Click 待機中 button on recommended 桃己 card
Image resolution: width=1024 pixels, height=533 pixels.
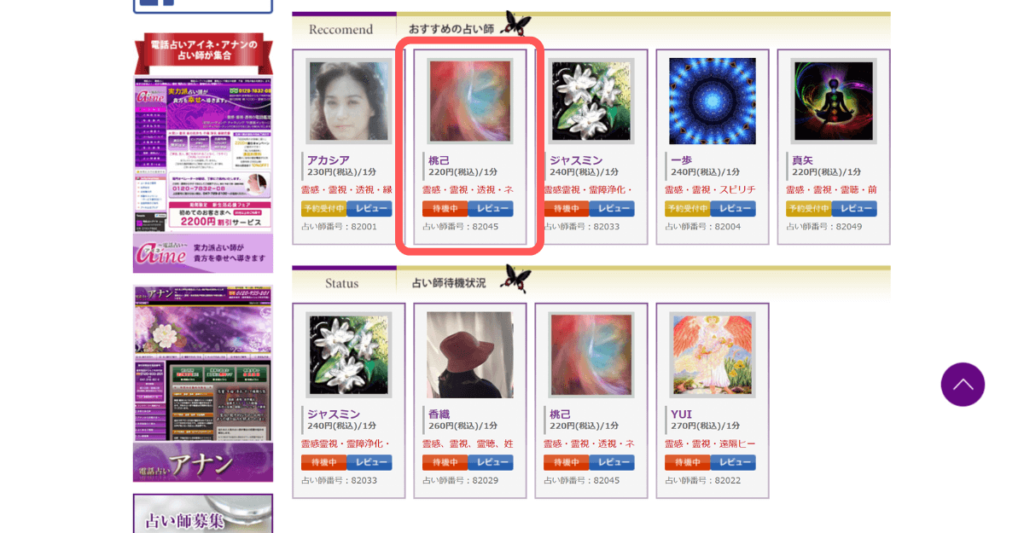(x=445, y=209)
